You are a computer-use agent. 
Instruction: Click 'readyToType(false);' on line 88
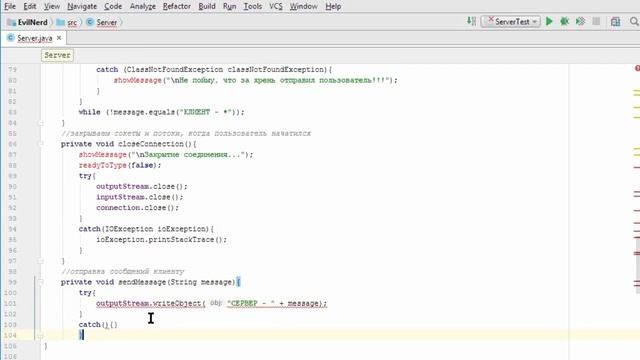[120, 165]
